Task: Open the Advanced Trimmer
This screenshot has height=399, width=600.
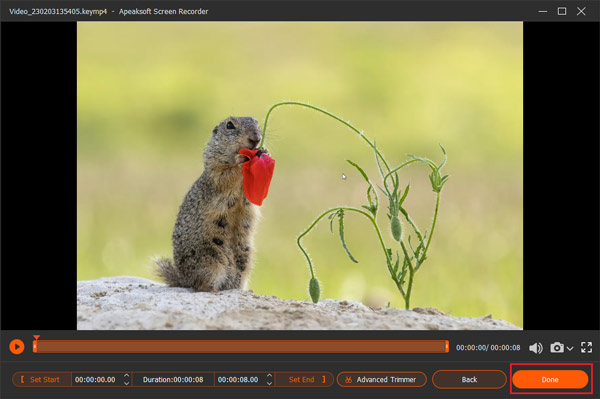Action: pyautogui.click(x=382, y=379)
